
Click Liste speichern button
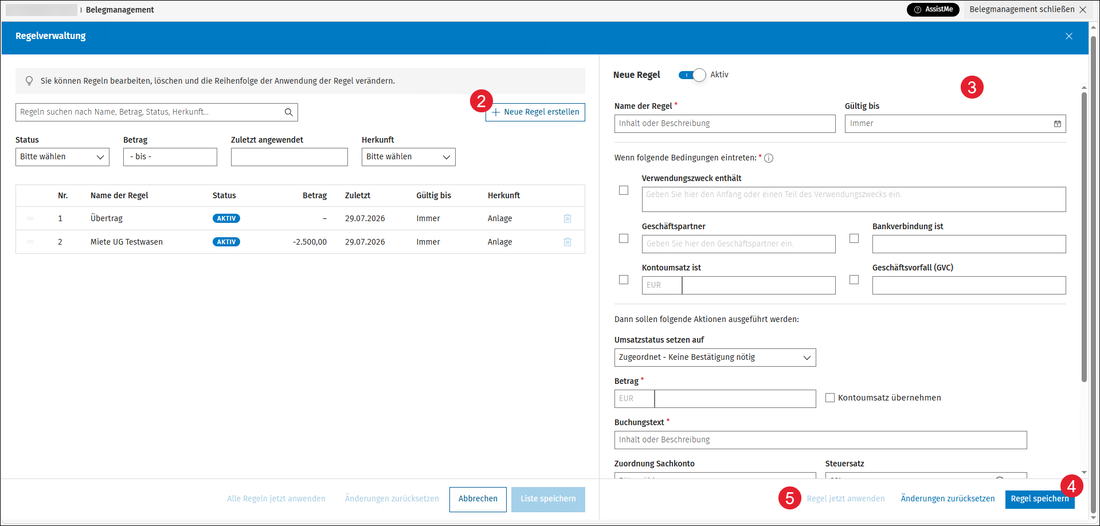pyautogui.click(x=549, y=499)
